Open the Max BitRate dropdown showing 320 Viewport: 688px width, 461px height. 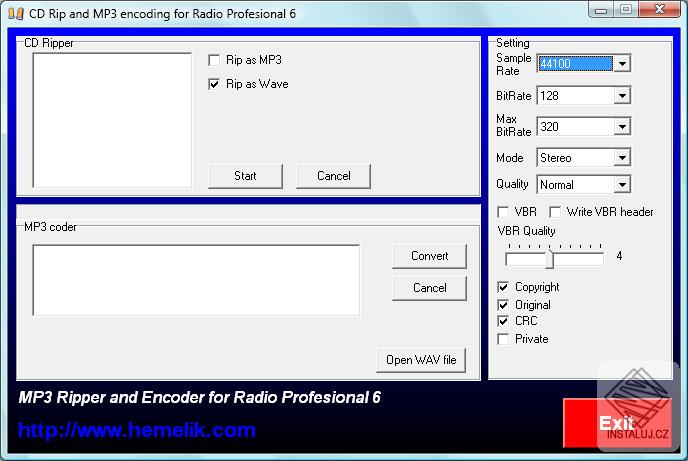click(x=622, y=127)
